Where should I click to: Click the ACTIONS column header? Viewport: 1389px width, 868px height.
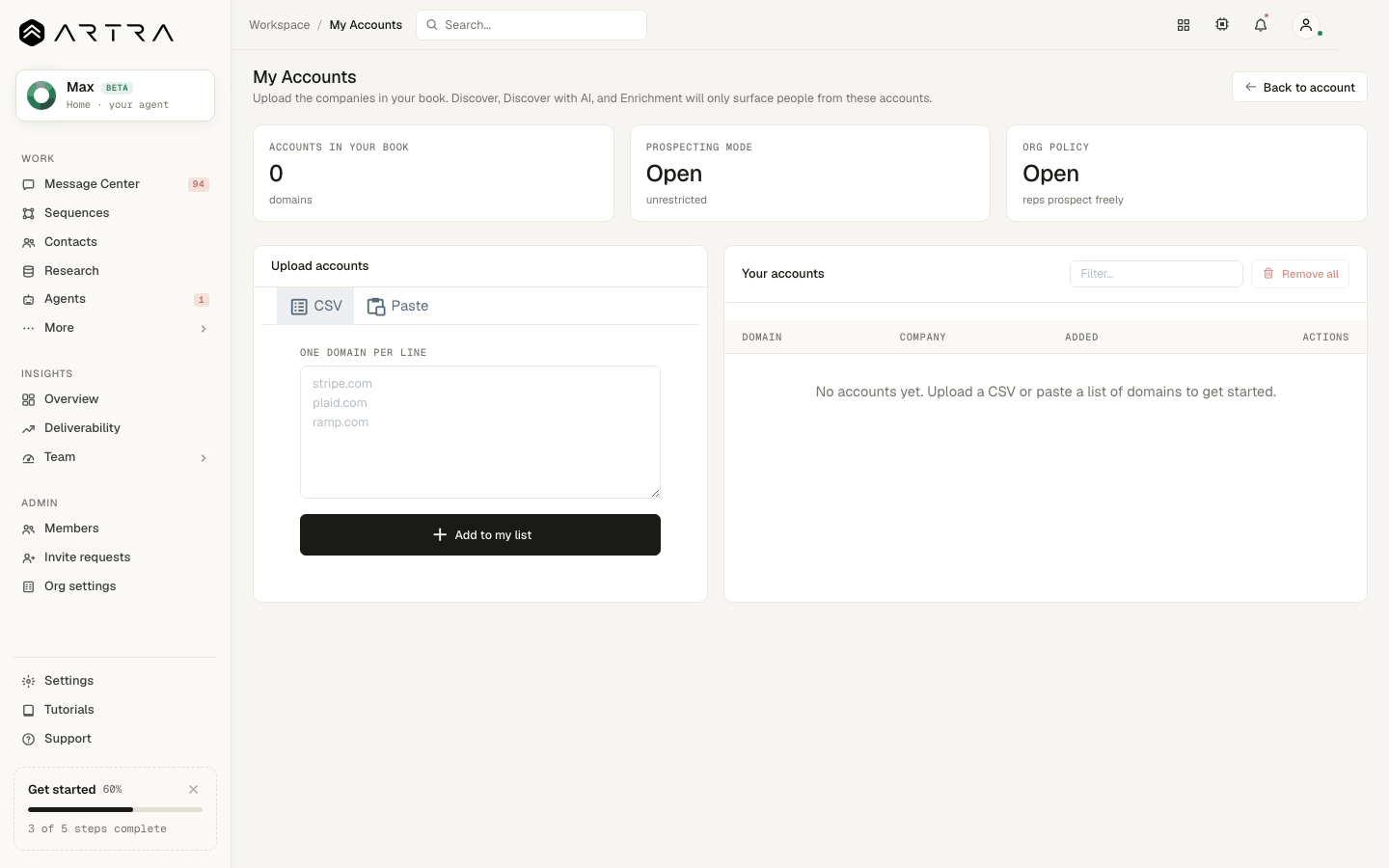(x=1325, y=338)
